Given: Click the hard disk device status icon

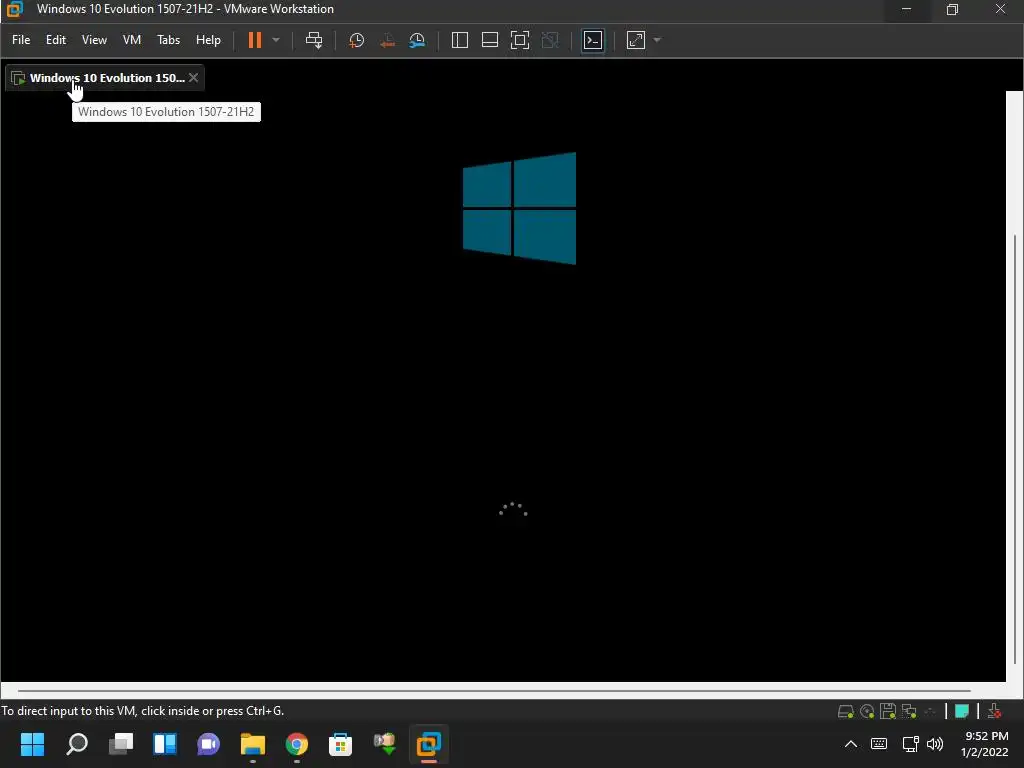Looking at the screenshot, I should (x=846, y=711).
